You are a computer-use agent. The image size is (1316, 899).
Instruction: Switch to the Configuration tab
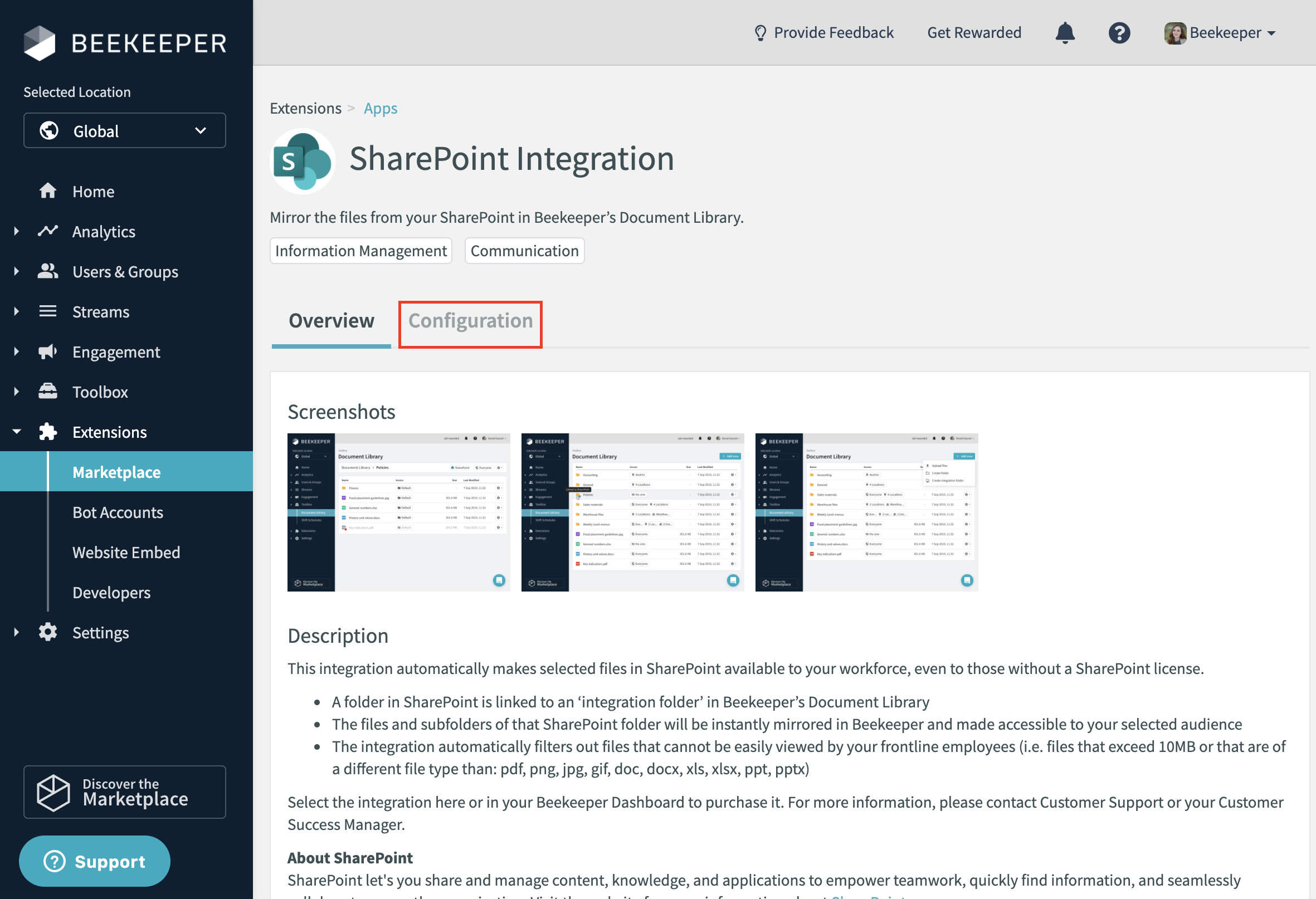(x=470, y=321)
